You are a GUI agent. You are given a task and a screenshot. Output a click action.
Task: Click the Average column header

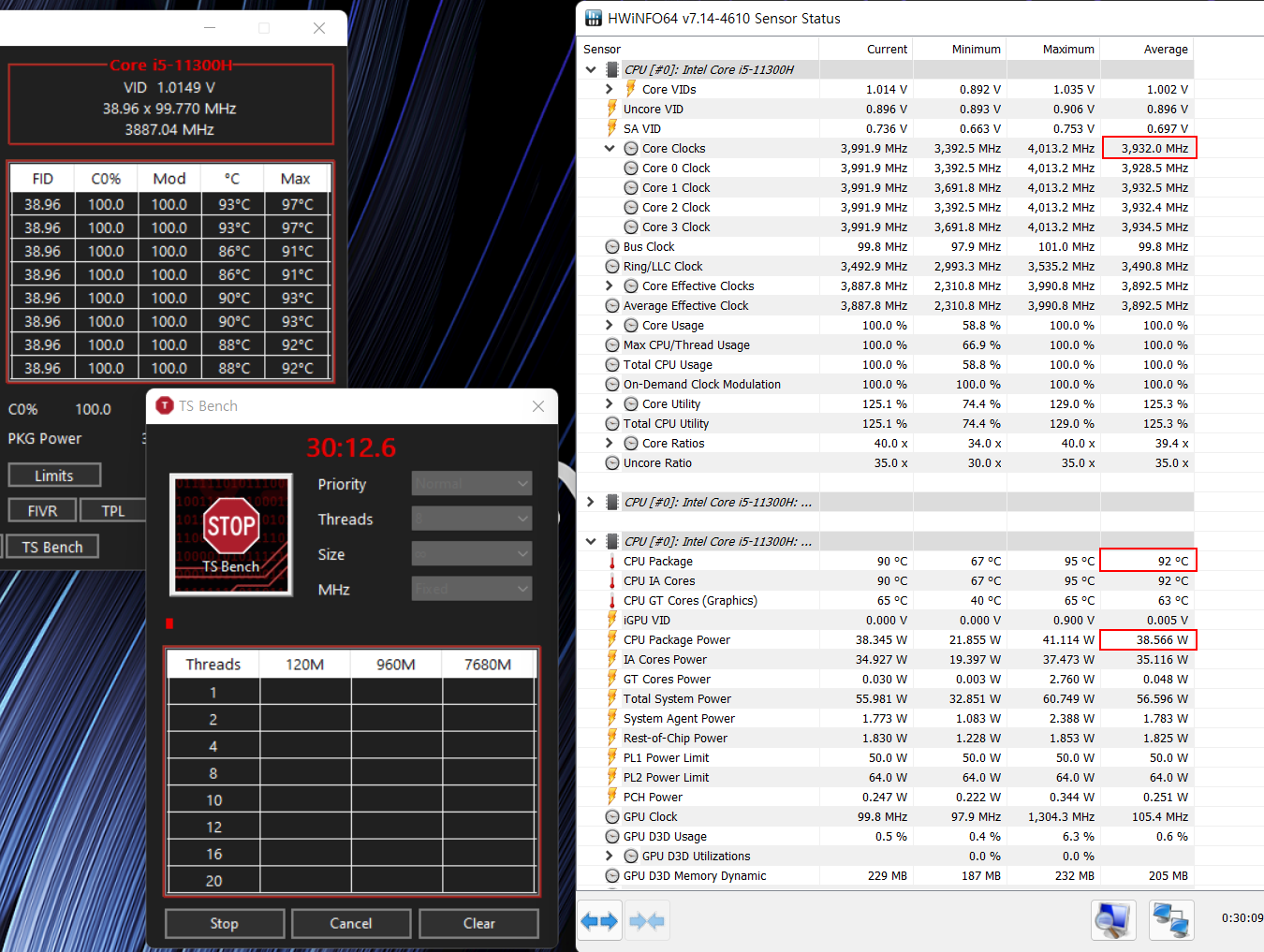point(1147,50)
